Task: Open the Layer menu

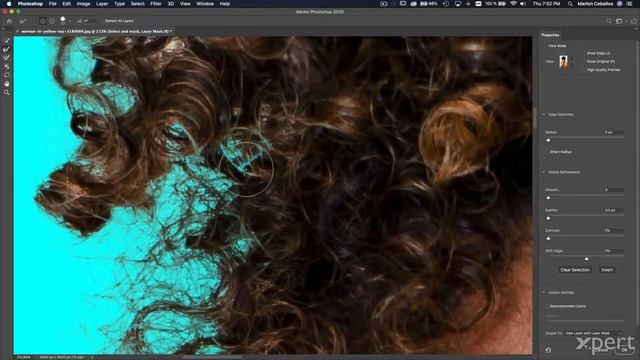Action: click(x=102, y=4)
